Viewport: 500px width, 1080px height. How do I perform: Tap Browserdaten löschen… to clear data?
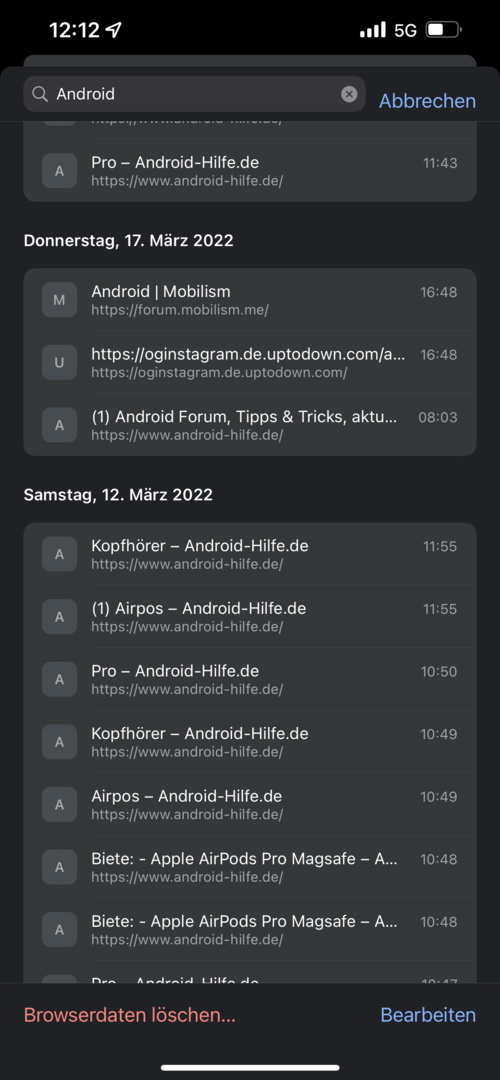click(129, 1015)
